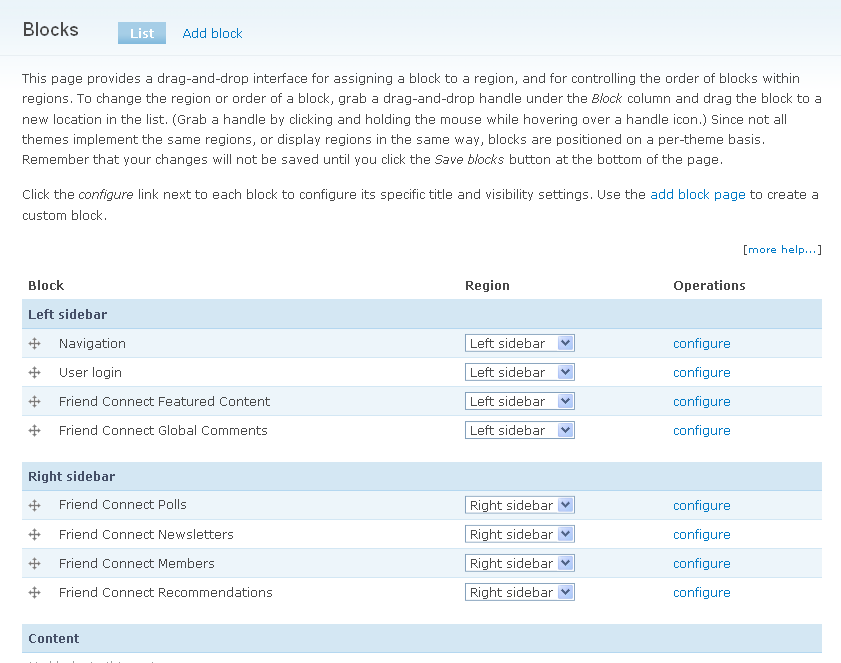The width and height of the screenshot is (841, 663).
Task: Click Friend Connect Recommendations drag handle
Action: coord(34,592)
